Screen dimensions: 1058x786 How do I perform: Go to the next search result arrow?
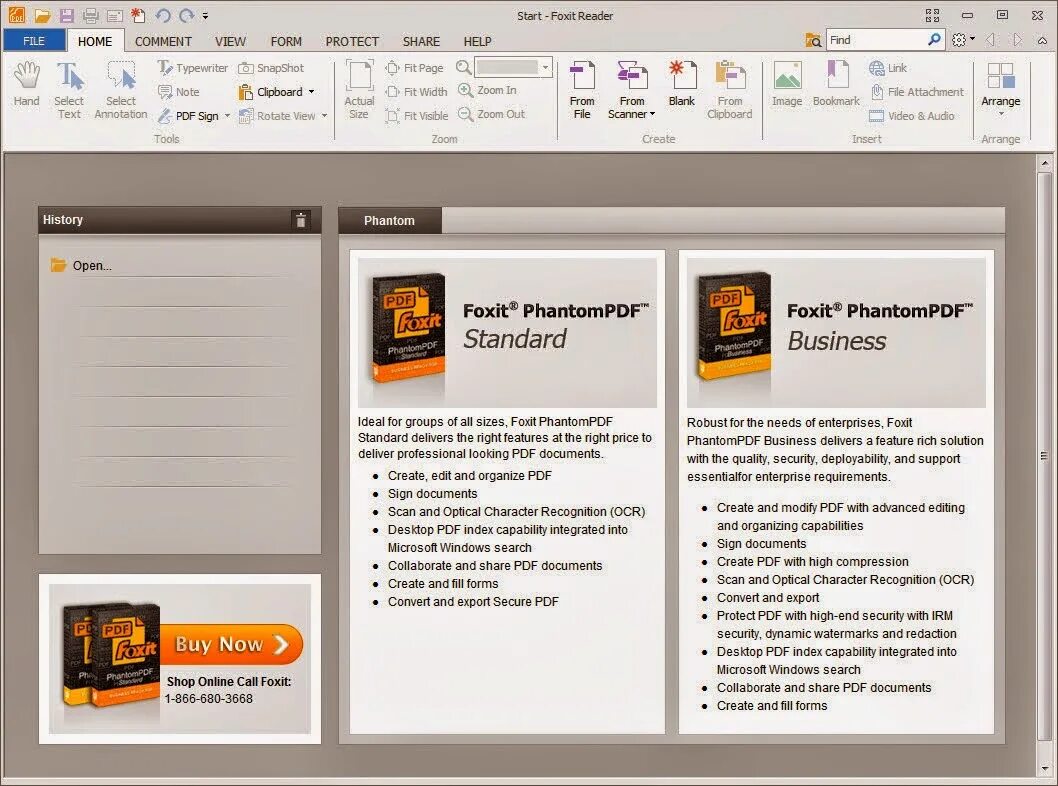(1017, 40)
